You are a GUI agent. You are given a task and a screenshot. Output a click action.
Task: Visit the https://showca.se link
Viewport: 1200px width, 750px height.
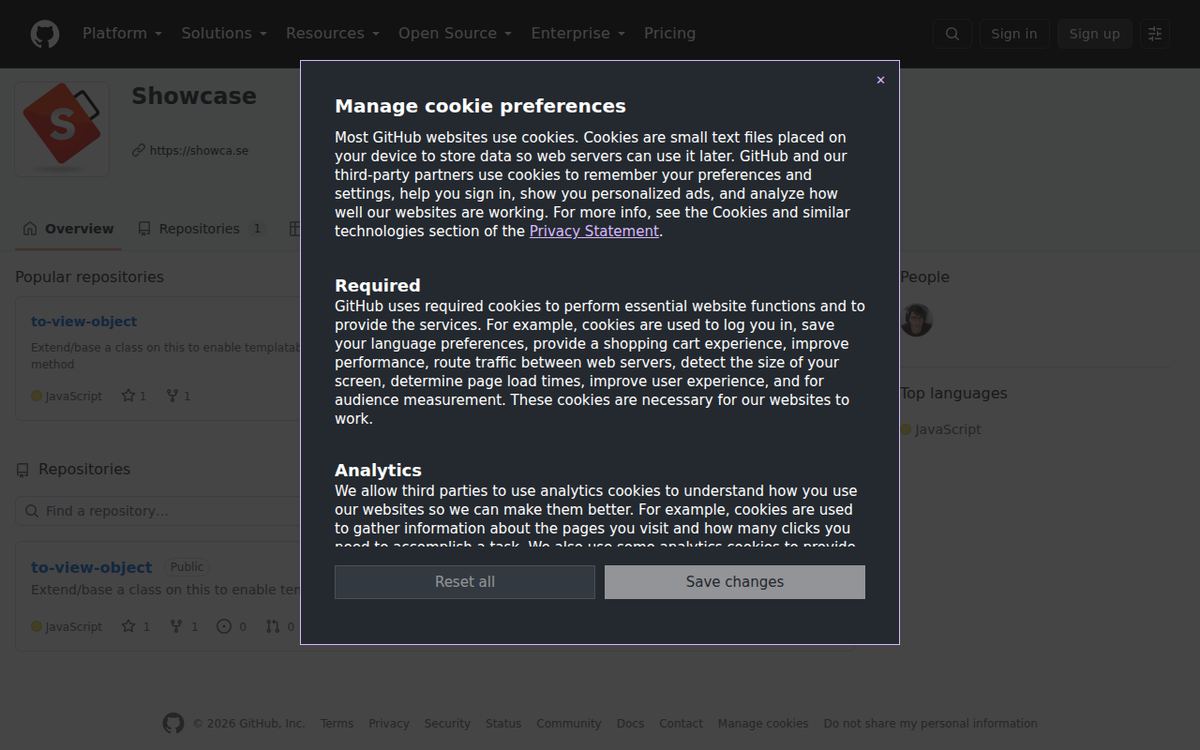[x=199, y=151]
